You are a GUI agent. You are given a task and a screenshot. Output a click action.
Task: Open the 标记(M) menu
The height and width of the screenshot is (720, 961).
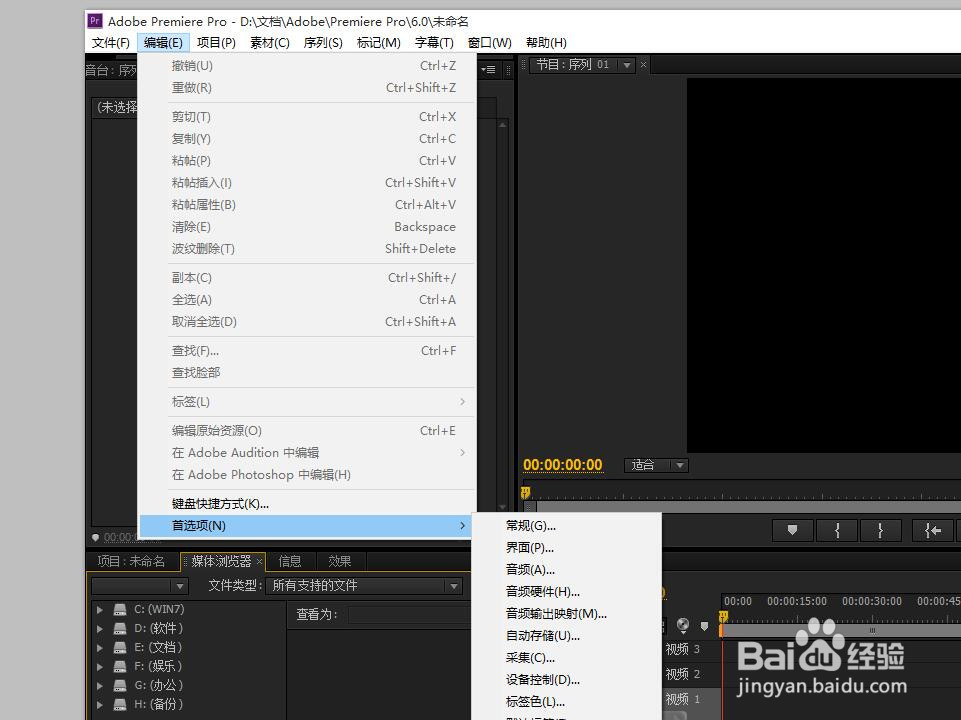[x=379, y=42]
